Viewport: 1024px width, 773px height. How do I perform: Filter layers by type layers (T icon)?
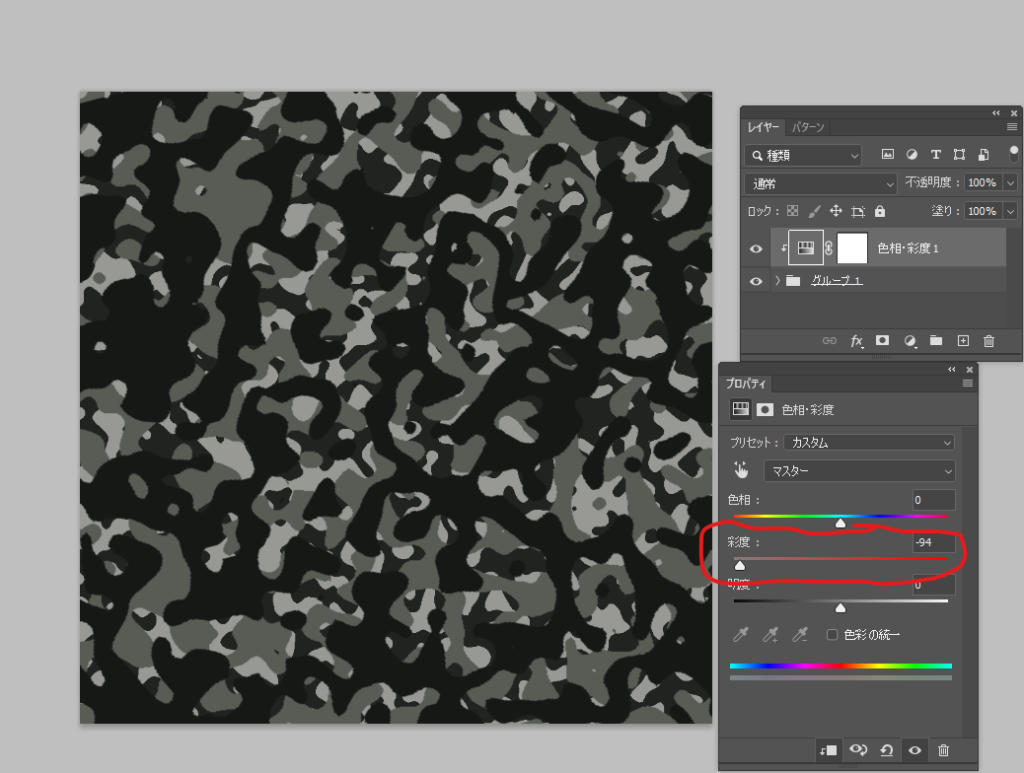pos(936,155)
